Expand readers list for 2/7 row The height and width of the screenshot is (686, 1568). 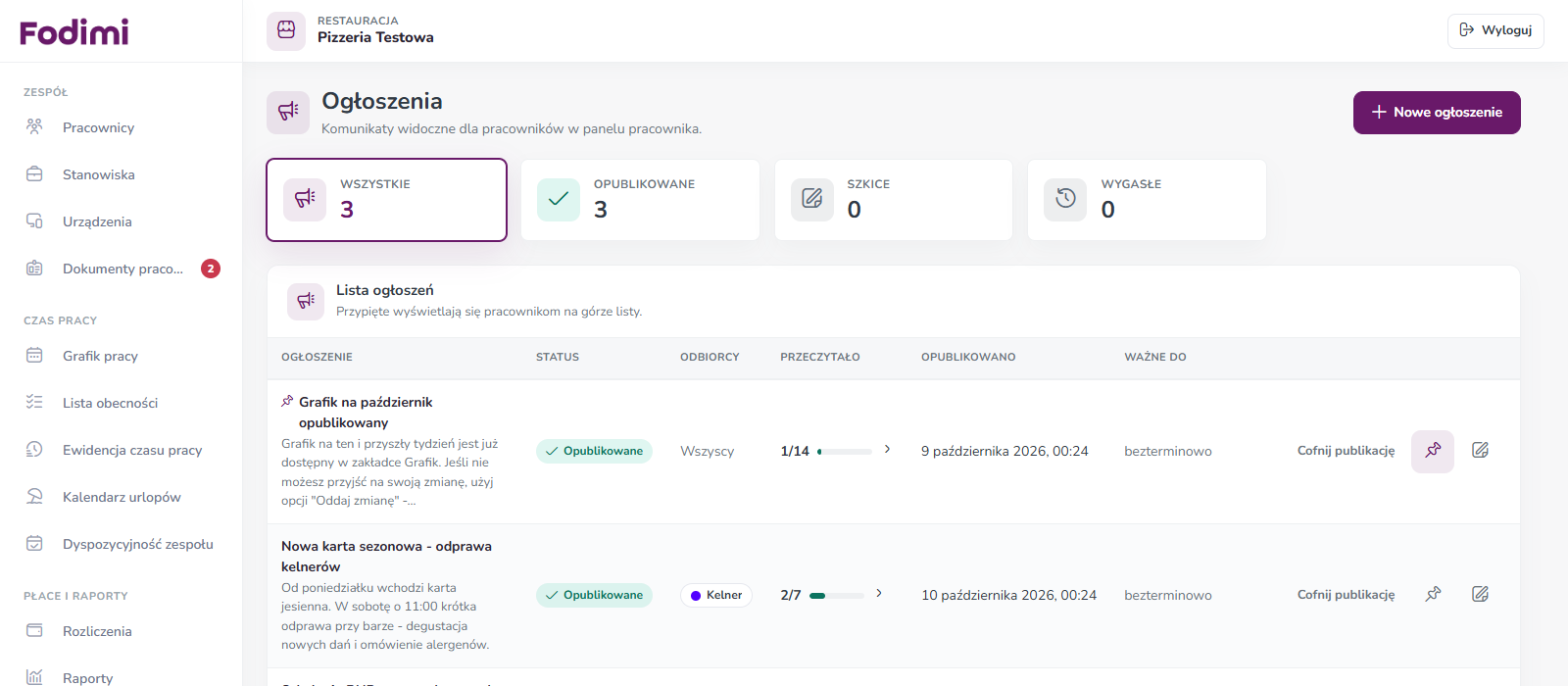pyautogui.click(x=879, y=594)
